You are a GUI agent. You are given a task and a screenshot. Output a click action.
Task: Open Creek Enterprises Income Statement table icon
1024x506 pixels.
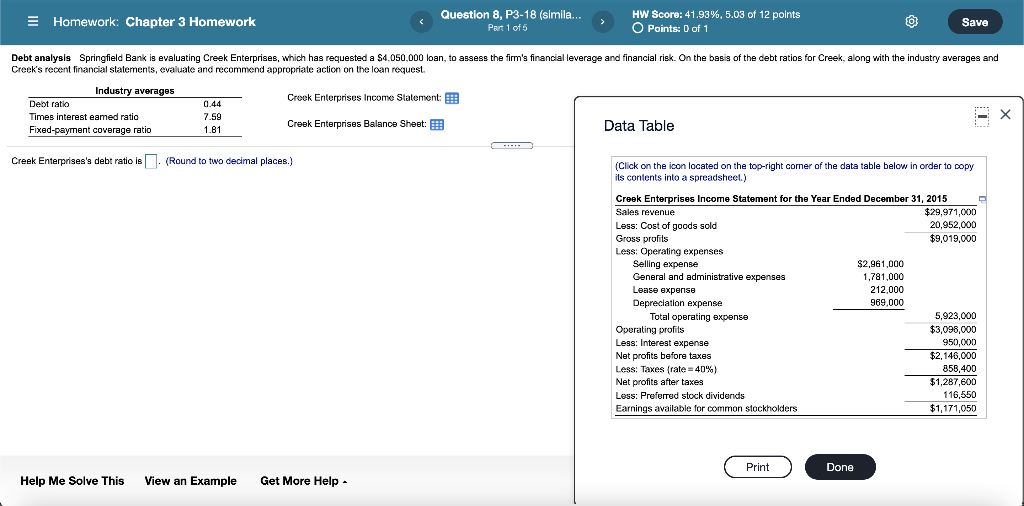(452, 98)
